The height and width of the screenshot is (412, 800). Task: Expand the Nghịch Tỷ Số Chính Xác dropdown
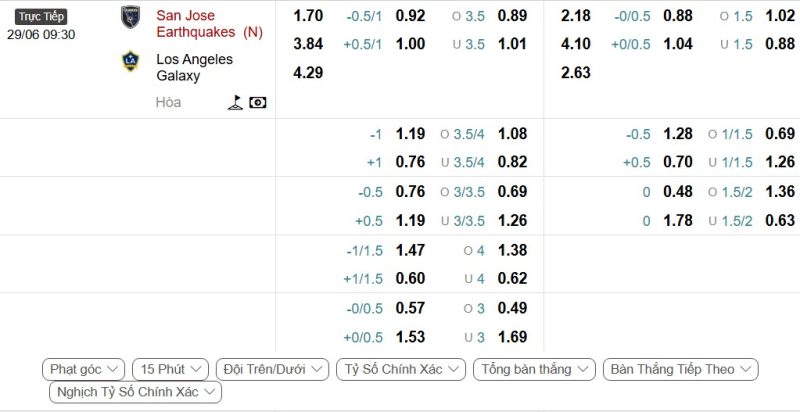click(135, 392)
